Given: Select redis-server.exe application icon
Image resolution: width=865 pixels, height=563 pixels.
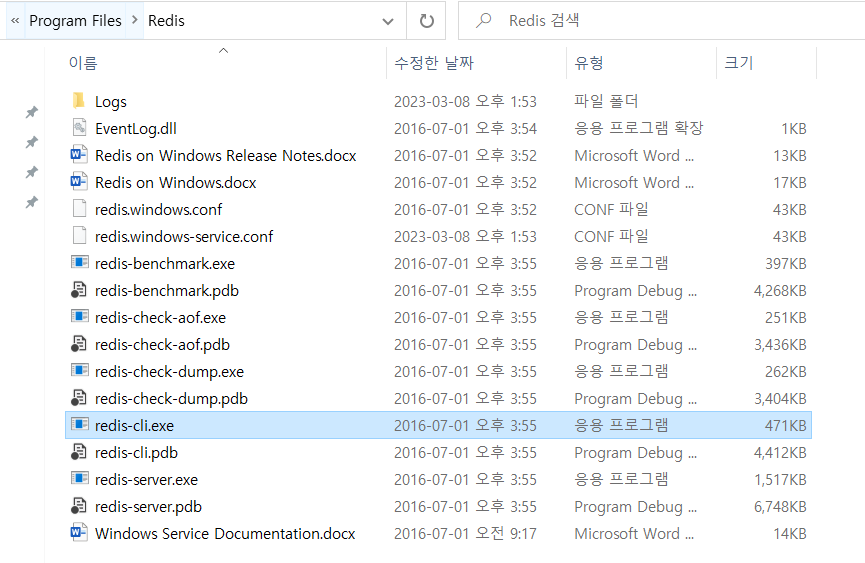Looking at the screenshot, I should pyautogui.click(x=79, y=479).
